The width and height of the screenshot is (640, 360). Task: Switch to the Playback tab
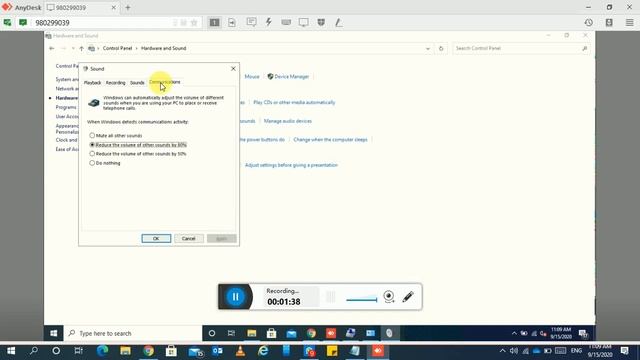coord(92,82)
